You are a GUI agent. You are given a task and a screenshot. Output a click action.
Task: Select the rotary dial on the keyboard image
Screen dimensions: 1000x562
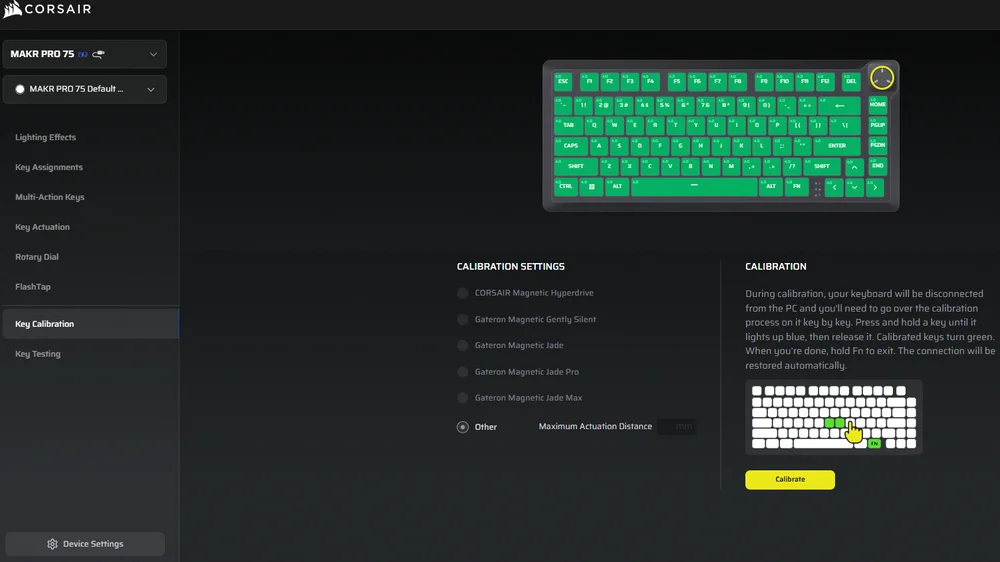[881, 78]
